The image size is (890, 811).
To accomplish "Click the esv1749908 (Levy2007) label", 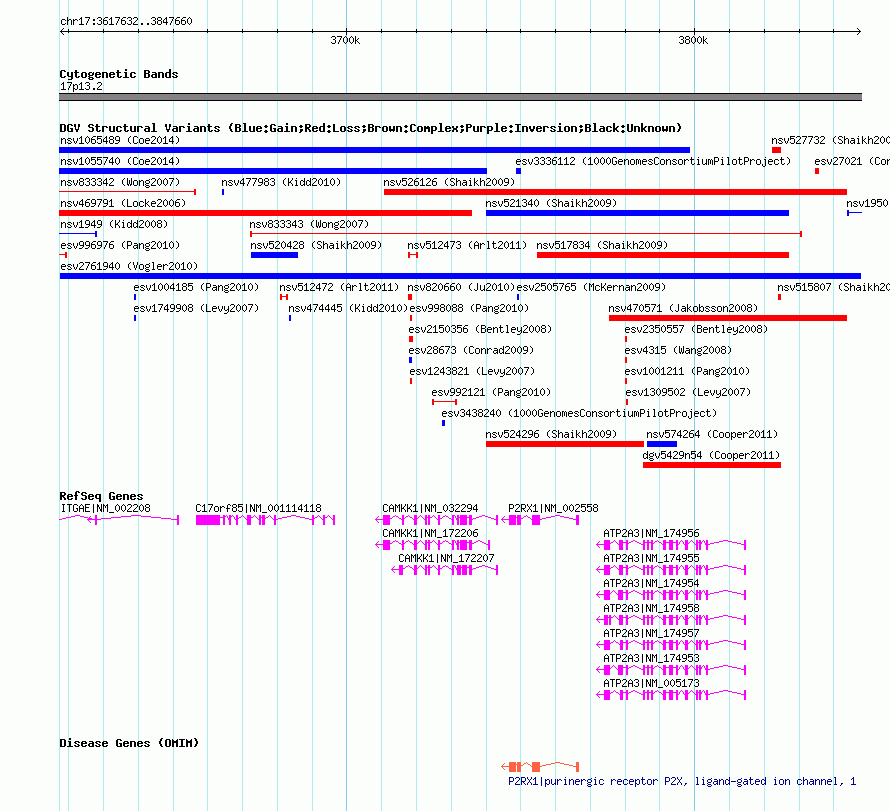I will tap(196, 308).
